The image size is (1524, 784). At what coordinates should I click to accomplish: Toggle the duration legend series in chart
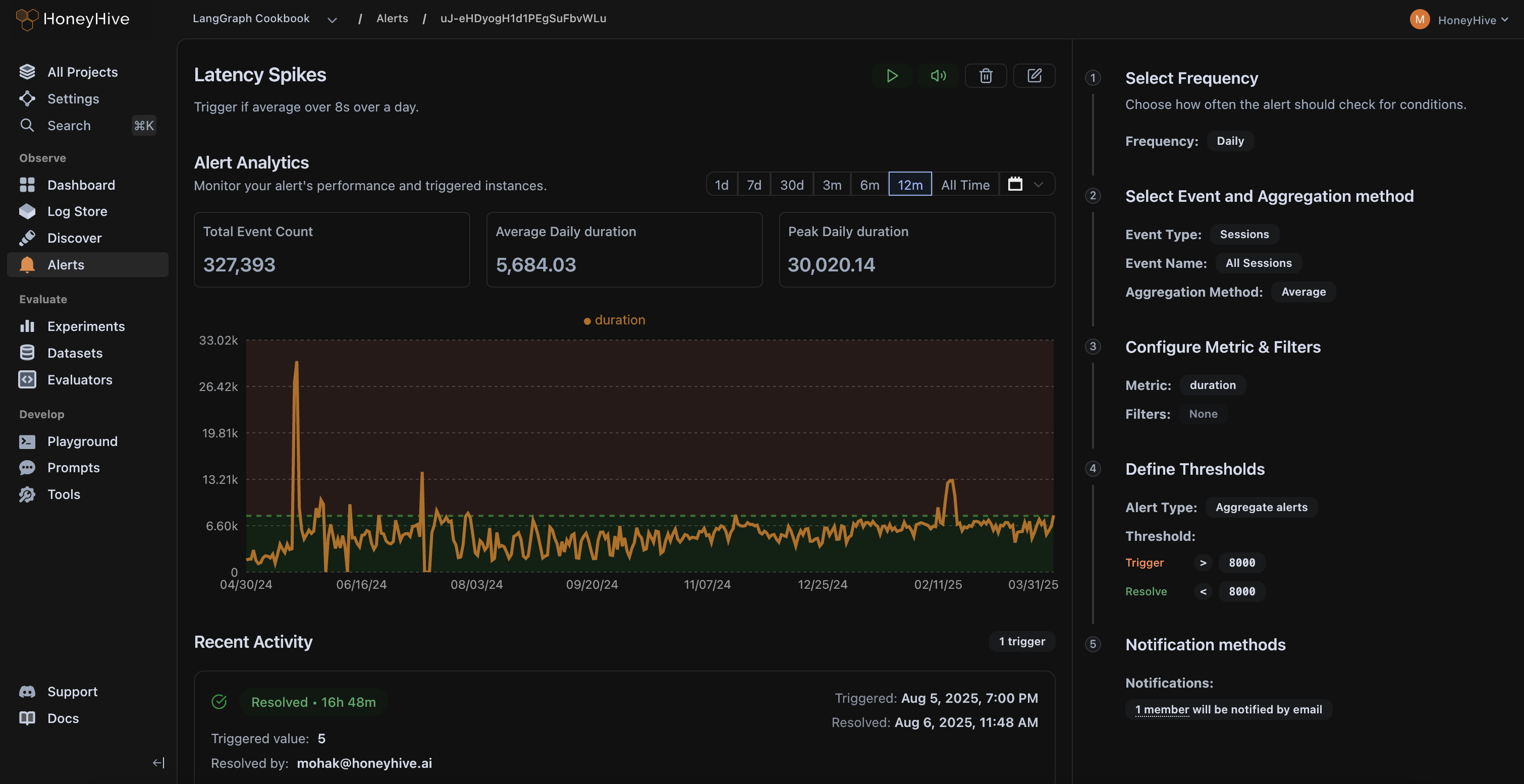(x=614, y=320)
